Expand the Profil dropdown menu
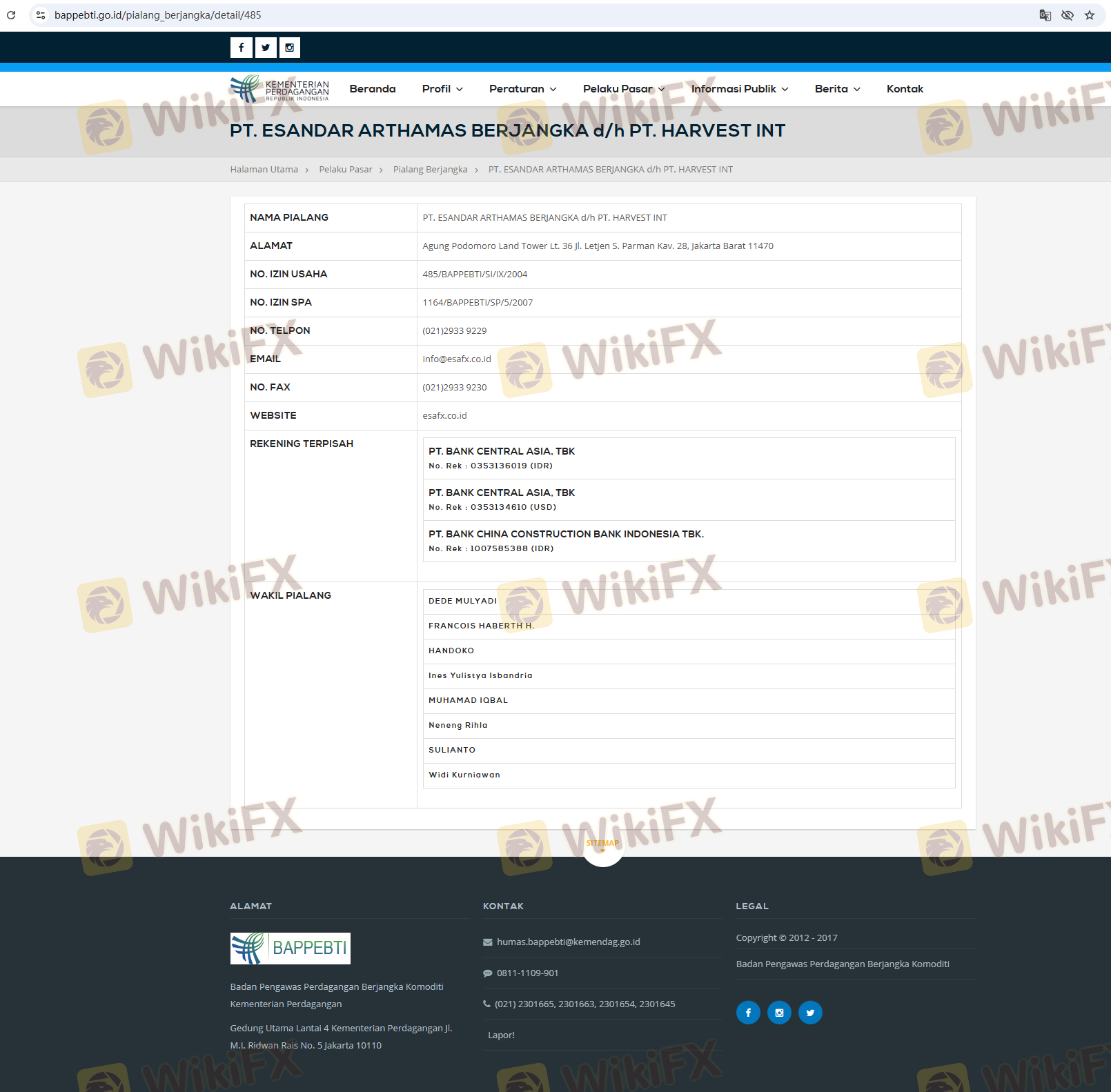1111x1092 pixels. [x=442, y=89]
